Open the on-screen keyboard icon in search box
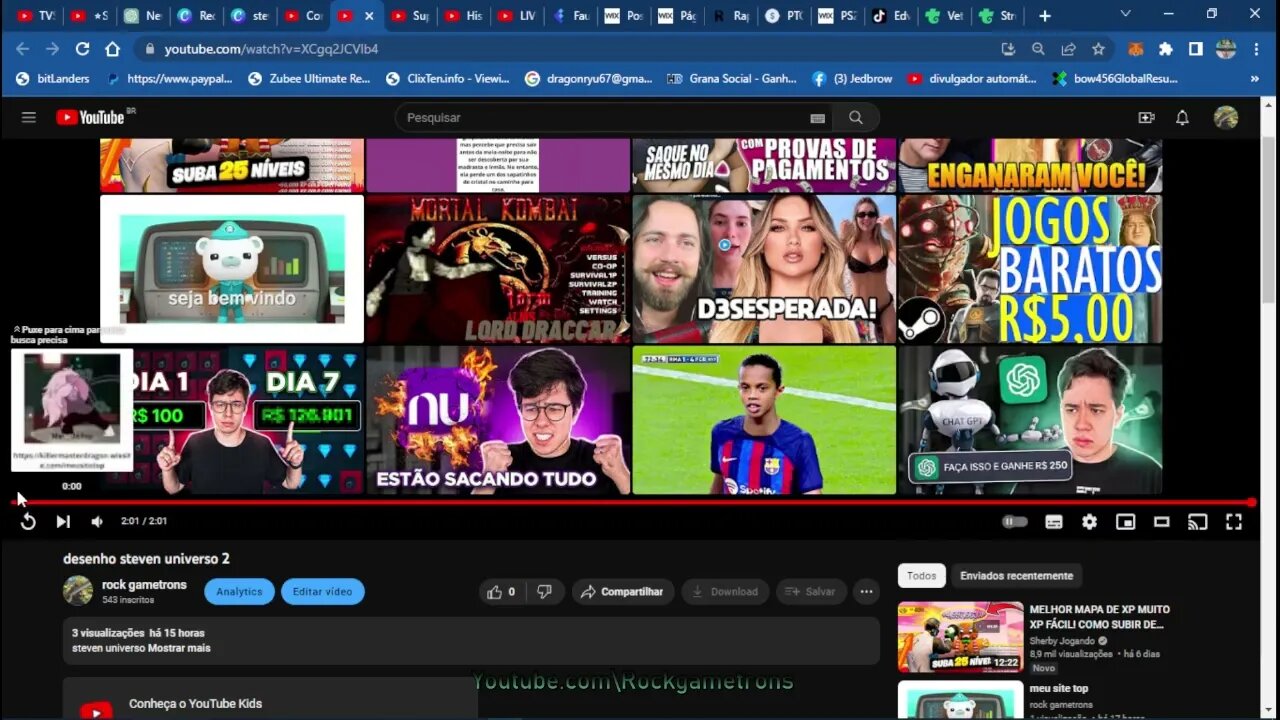1280x720 pixels. [817, 118]
